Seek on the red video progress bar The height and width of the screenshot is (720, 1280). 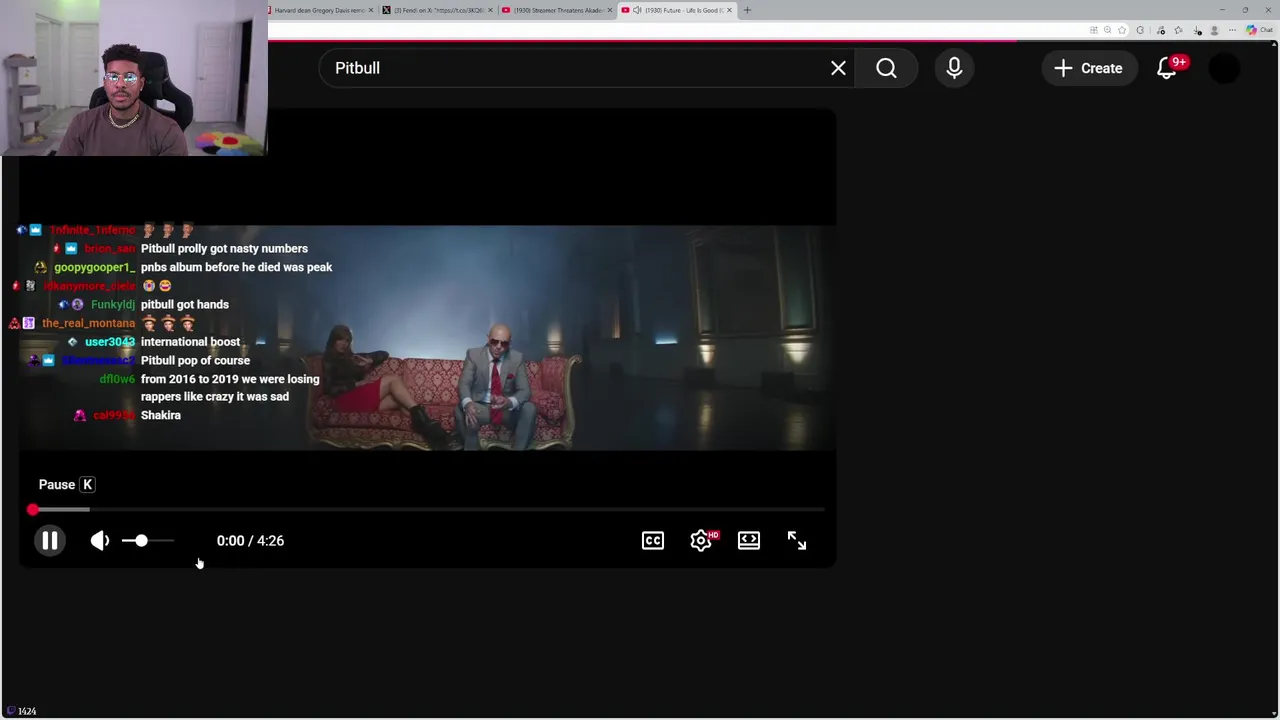coord(427,510)
